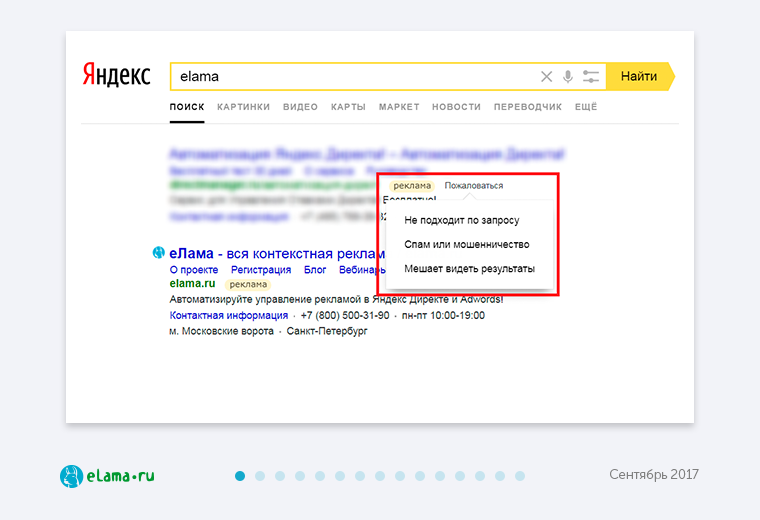The width and height of the screenshot is (760, 520).
Task: Choose Спам или мошенничество option
Action: (x=466, y=244)
